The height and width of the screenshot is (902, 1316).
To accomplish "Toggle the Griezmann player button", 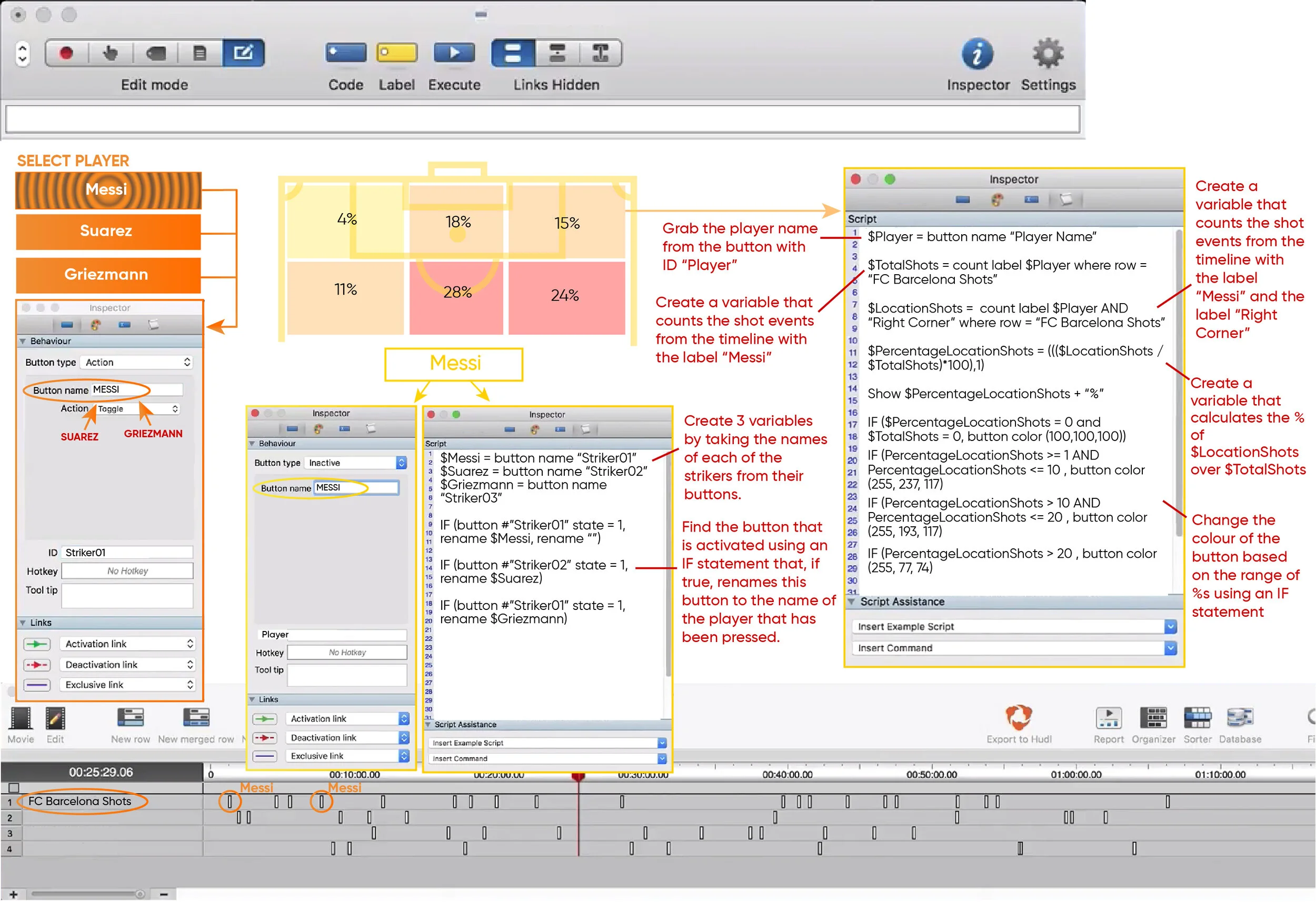I will click(x=107, y=275).
